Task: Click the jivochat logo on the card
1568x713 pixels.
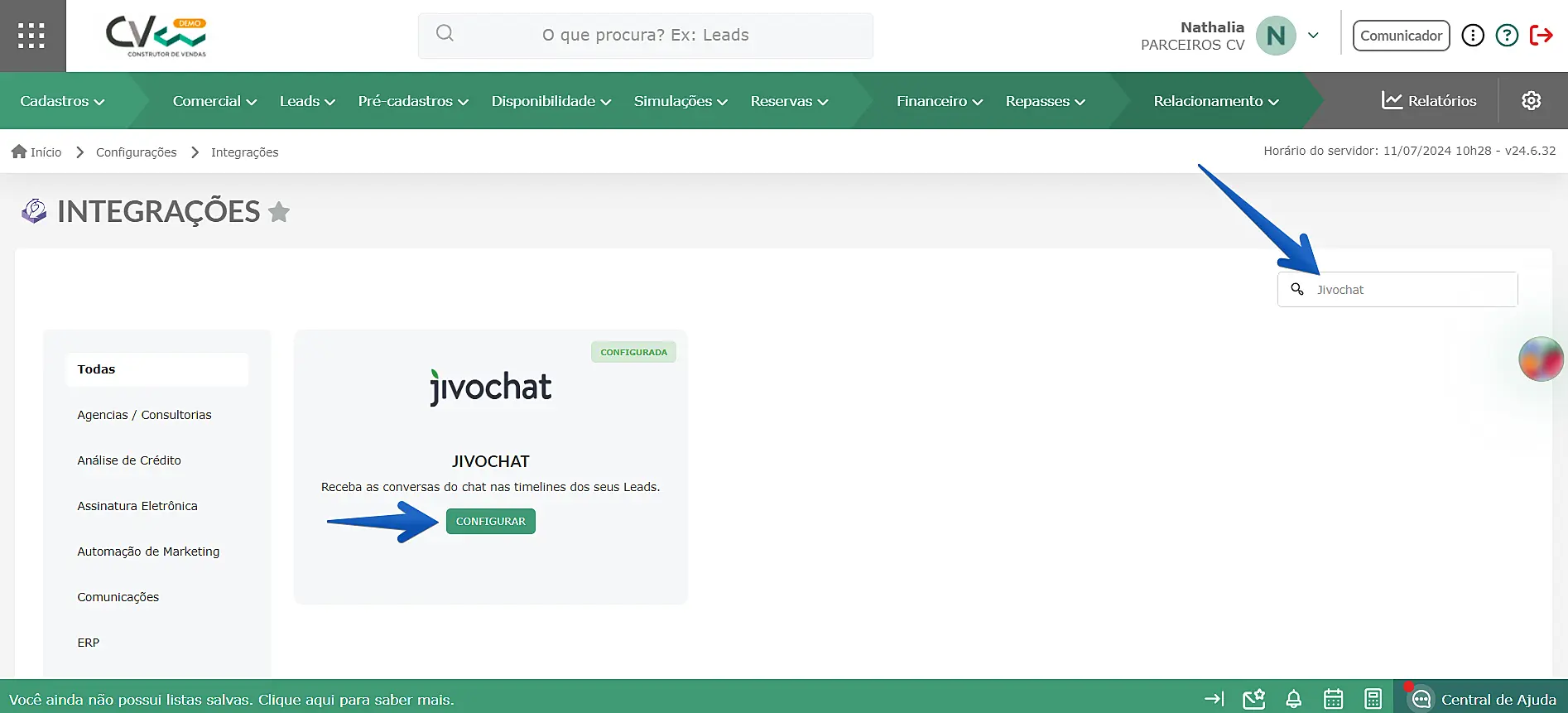Action: pyautogui.click(x=491, y=387)
